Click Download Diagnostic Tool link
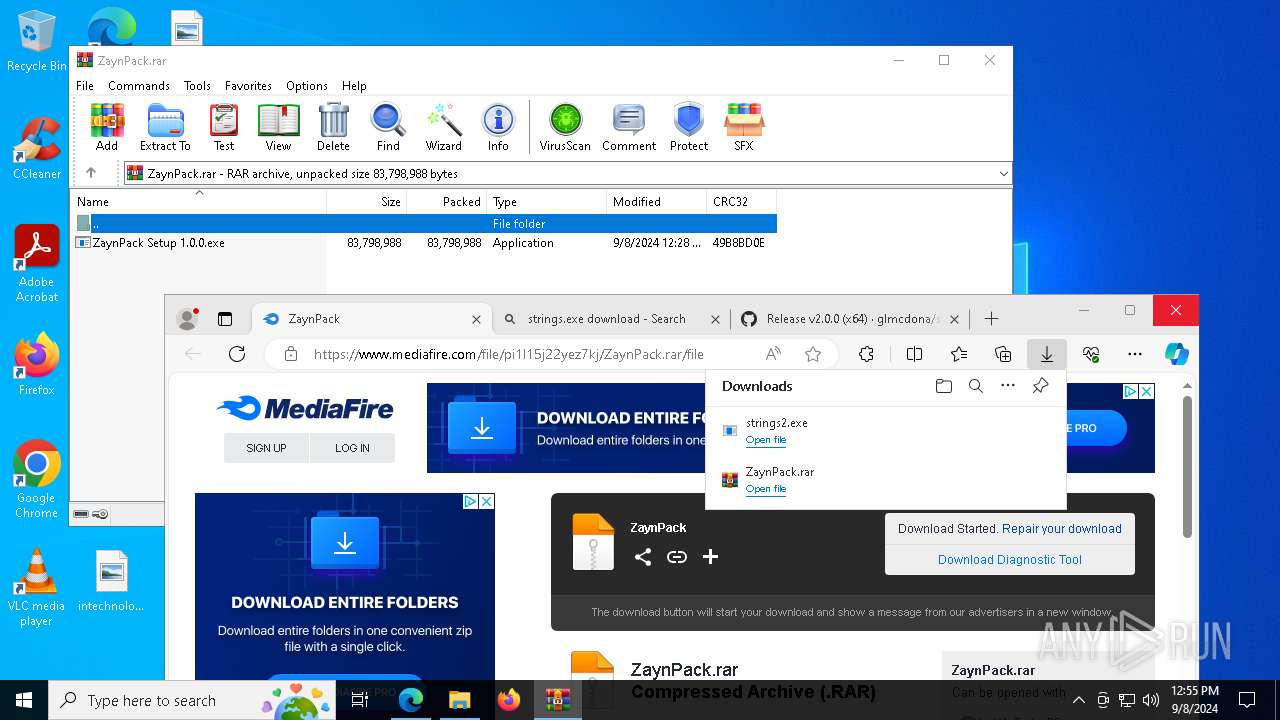This screenshot has width=1280, height=720. pyautogui.click(x=1010, y=560)
